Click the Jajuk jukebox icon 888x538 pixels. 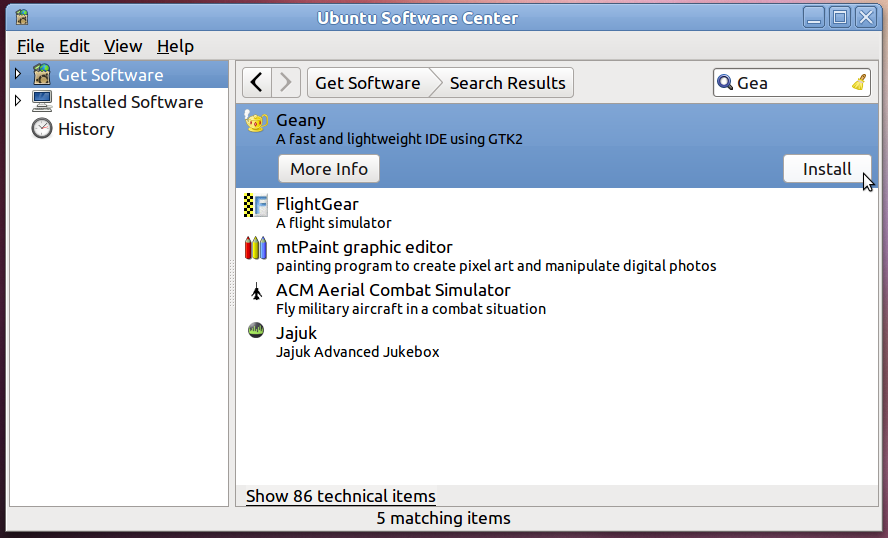tap(256, 332)
